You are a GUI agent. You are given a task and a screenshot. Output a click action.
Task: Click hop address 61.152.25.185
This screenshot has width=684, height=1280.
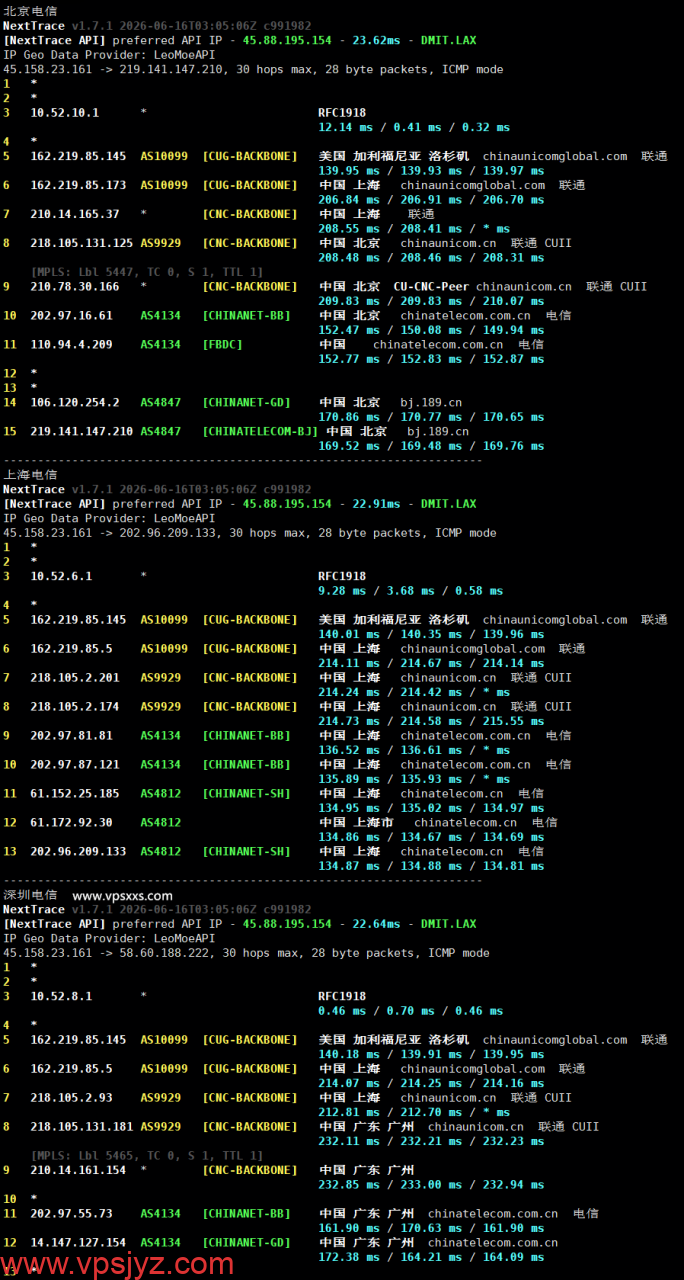[75, 793]
